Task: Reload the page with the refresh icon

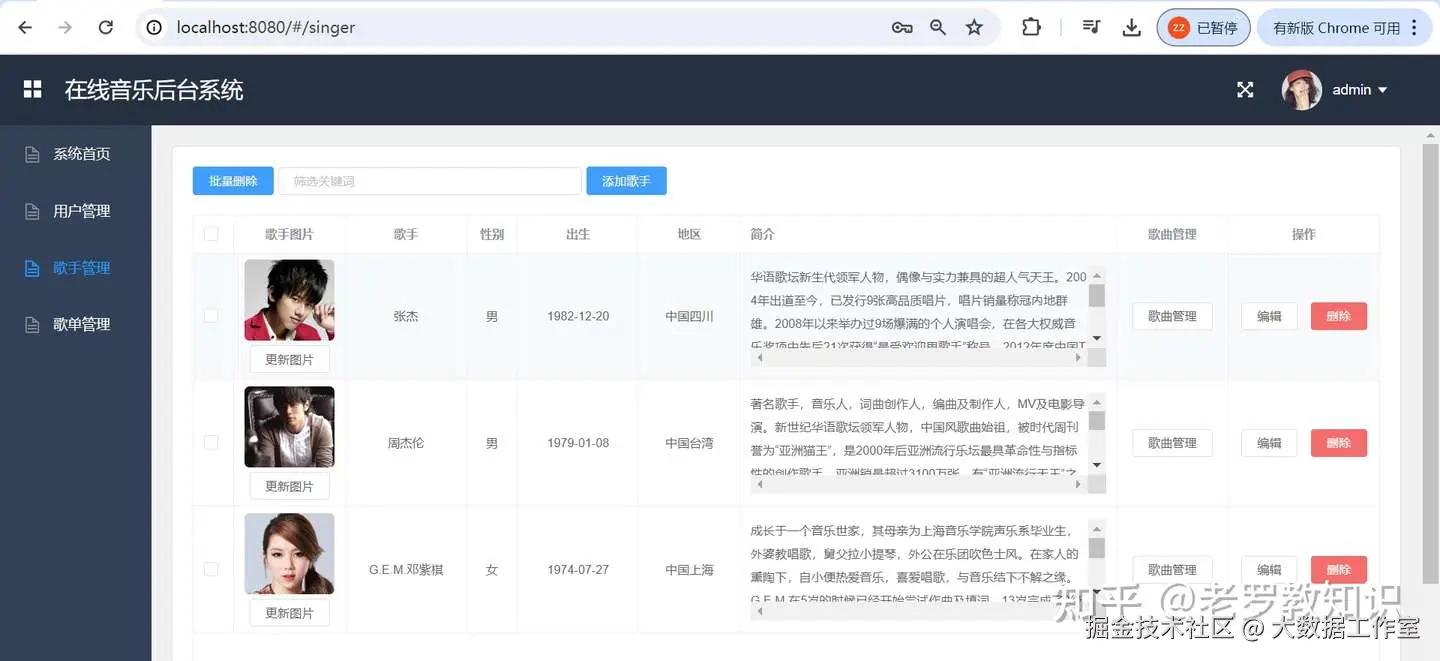Action: pyautogui.click(x=106, y=28)
